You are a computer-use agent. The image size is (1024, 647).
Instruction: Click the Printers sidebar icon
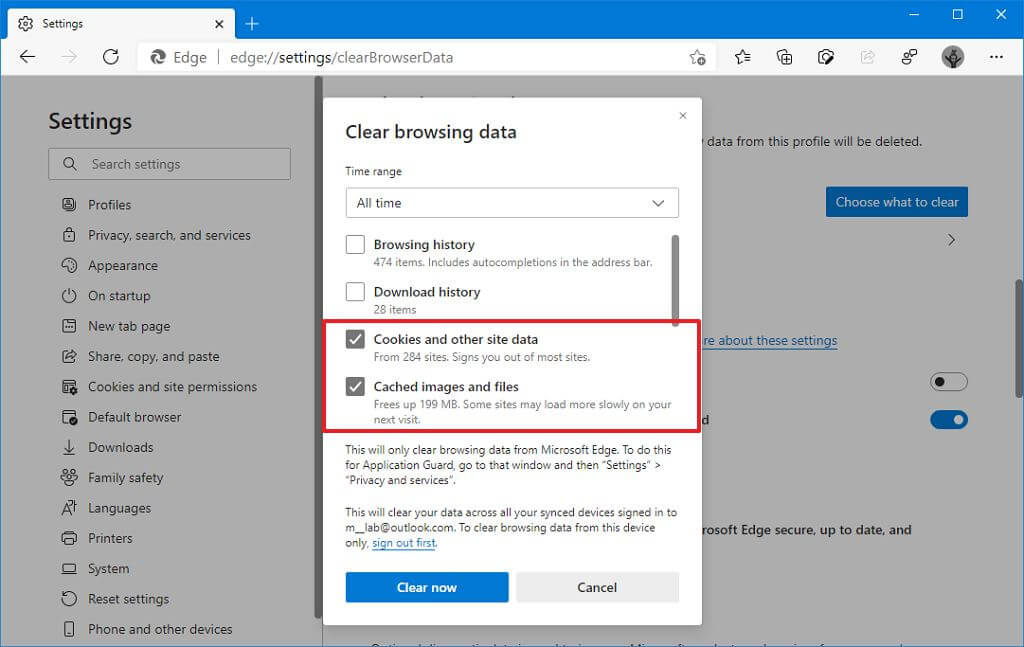click(69, 538)
